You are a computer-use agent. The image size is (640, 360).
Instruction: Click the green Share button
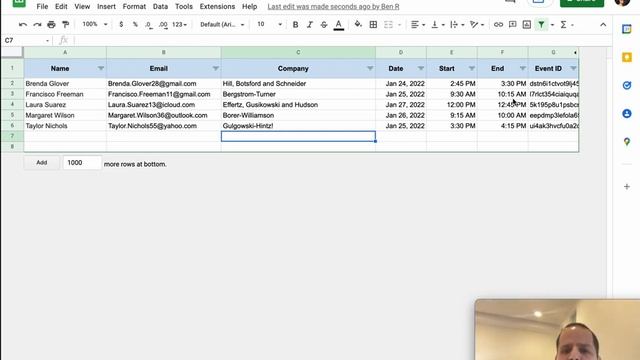tap(582, 2)
